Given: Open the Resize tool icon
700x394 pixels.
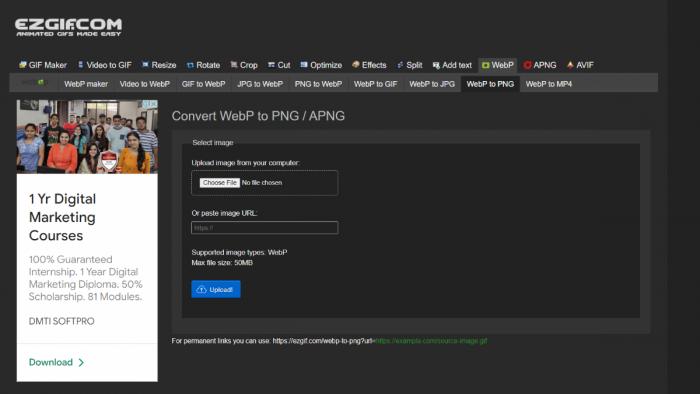Looking at the screenshot, I should 145,65.
